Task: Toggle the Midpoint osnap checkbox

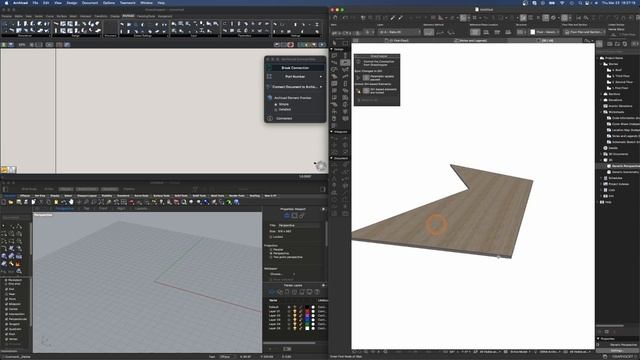Action: pyautogui.click(x=6, y=304)
